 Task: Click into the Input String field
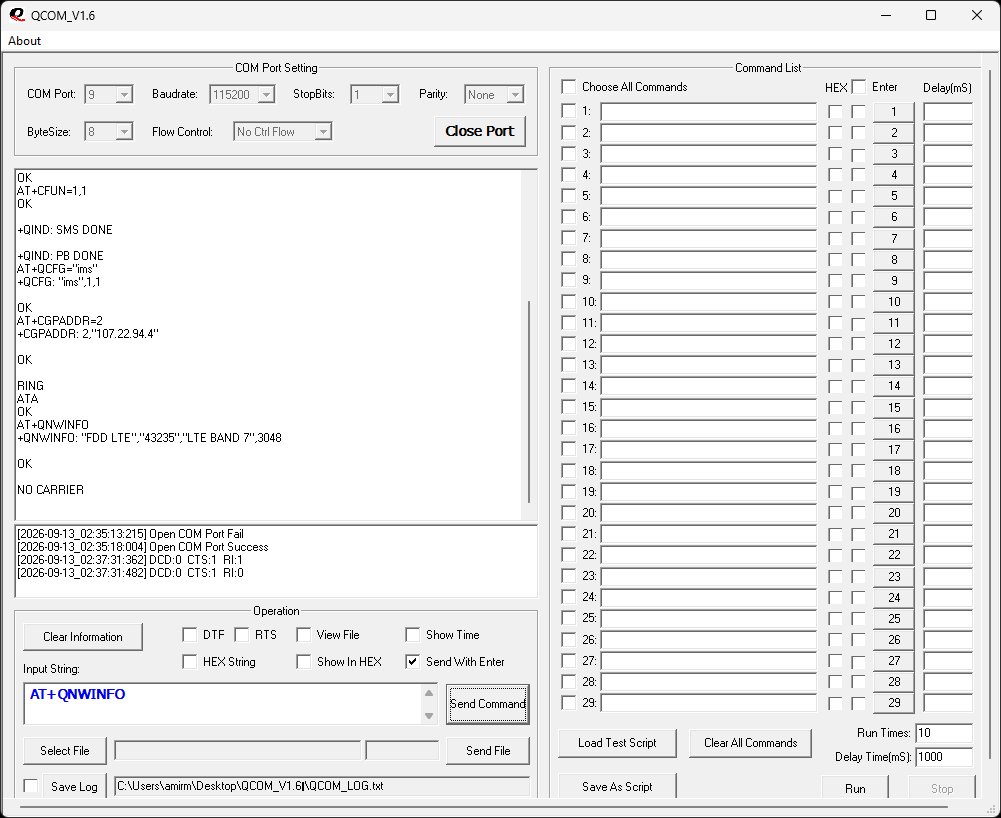223,704
